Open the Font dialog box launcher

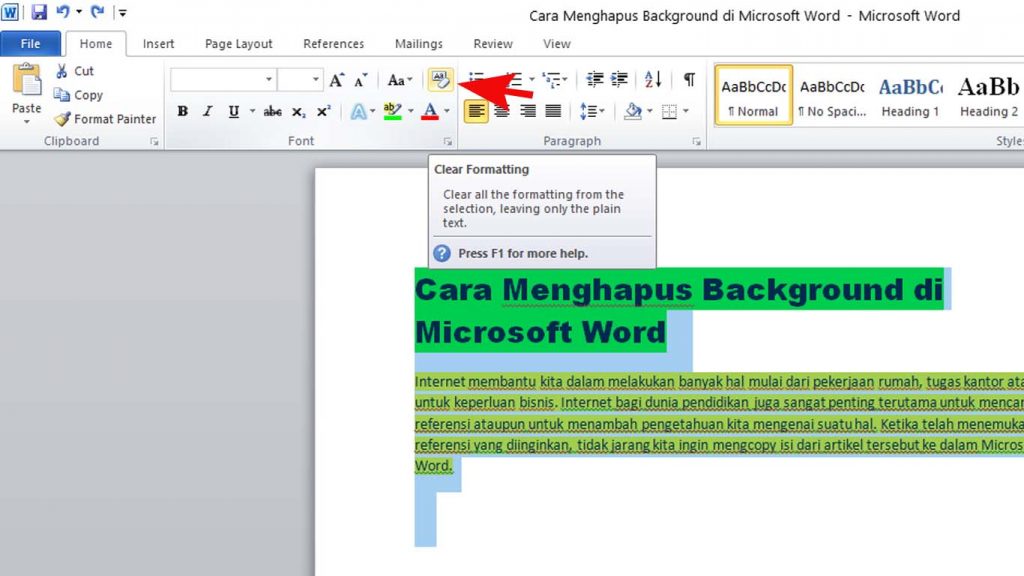pos(447,141)
